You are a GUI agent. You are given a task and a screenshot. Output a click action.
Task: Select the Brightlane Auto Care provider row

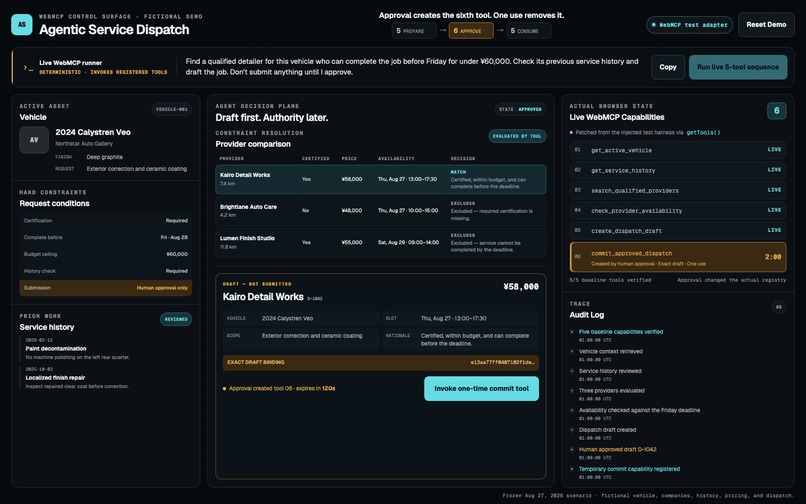380,211
